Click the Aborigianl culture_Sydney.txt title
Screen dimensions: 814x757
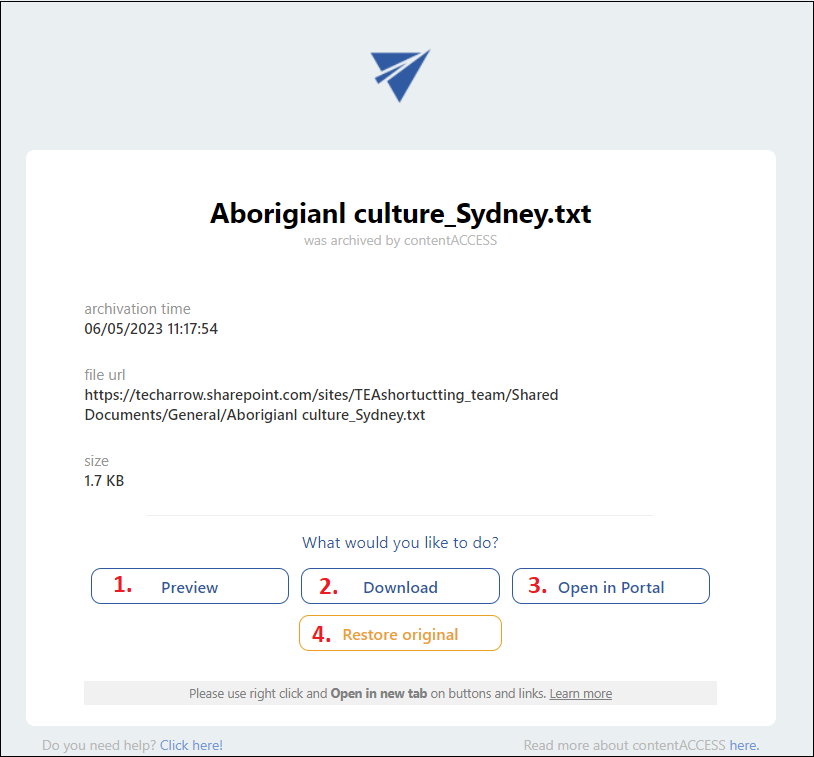pos(400,214)
